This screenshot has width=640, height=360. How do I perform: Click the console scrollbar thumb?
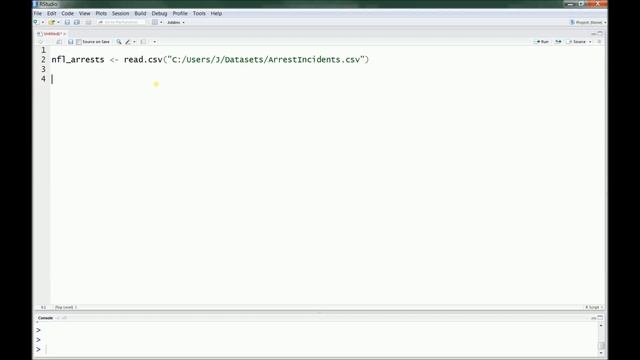601,346
